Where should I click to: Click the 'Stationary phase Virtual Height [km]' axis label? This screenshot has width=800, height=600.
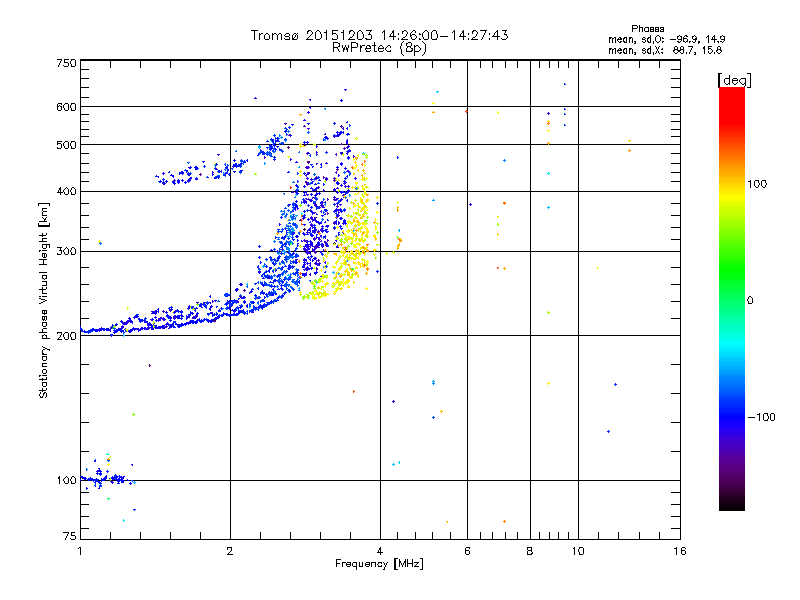[x=44, y=301]
